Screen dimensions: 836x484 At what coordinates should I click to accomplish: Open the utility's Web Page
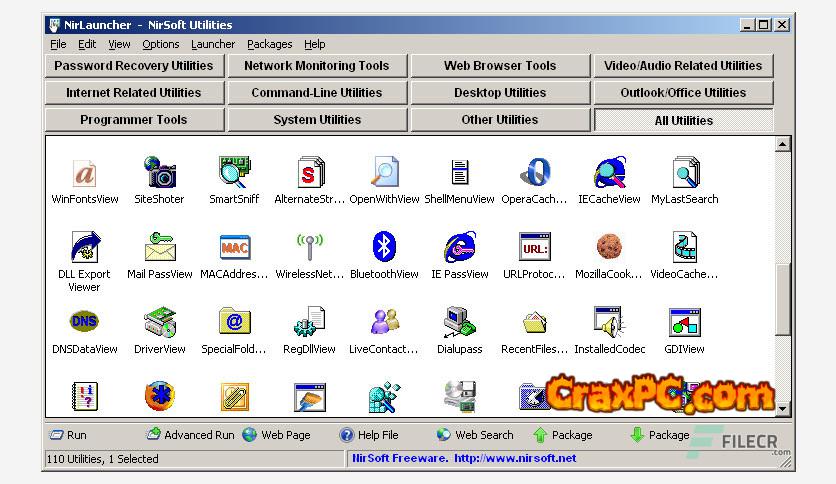(x=276, y=435)
